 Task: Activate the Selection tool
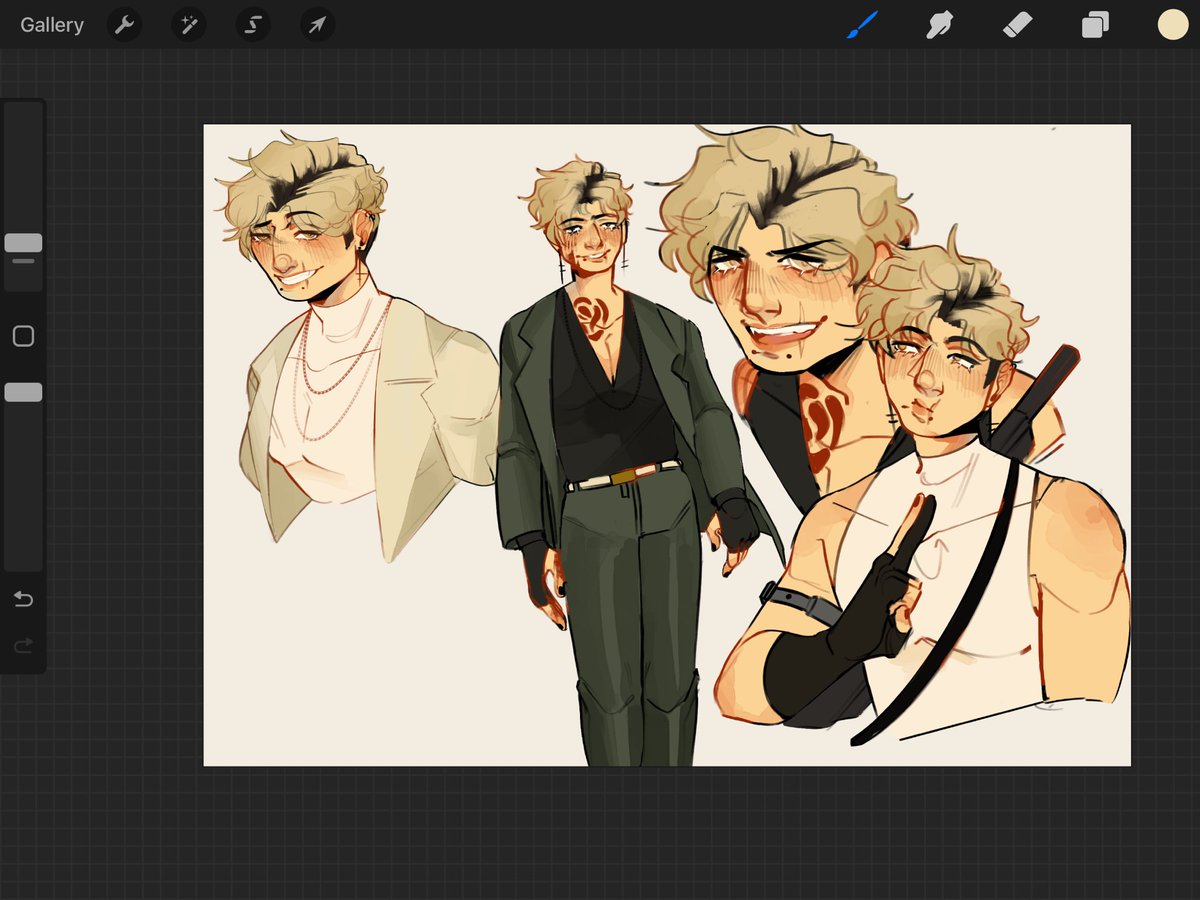coord(253,25)
